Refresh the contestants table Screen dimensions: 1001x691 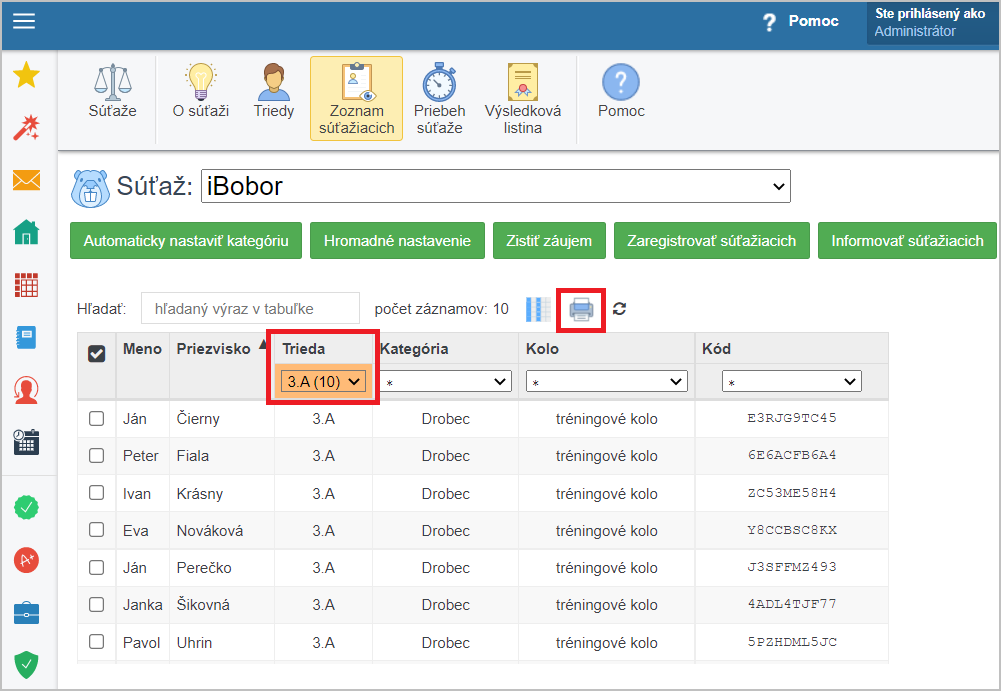[619, 309]
